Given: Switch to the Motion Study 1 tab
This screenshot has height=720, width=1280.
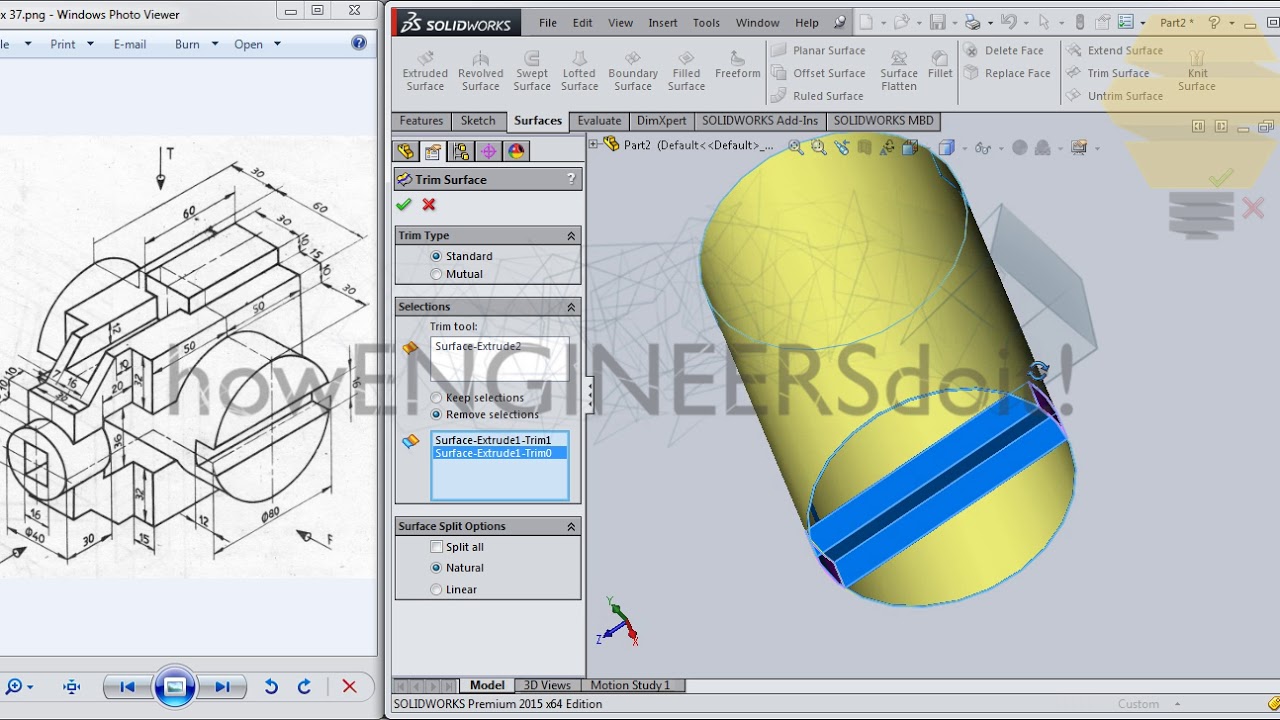Looking at the screenshot, I should point(630,685).
